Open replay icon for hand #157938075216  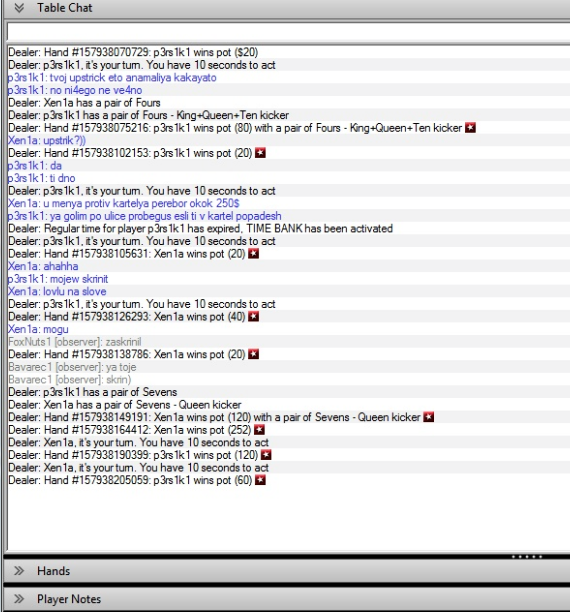click(x=470, y=128)
